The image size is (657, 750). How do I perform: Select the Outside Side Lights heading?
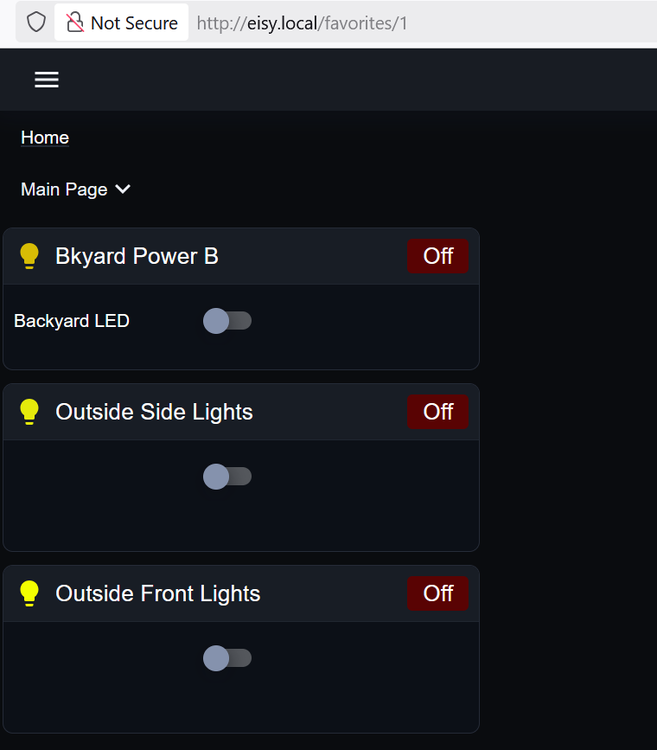coord(154,412)
